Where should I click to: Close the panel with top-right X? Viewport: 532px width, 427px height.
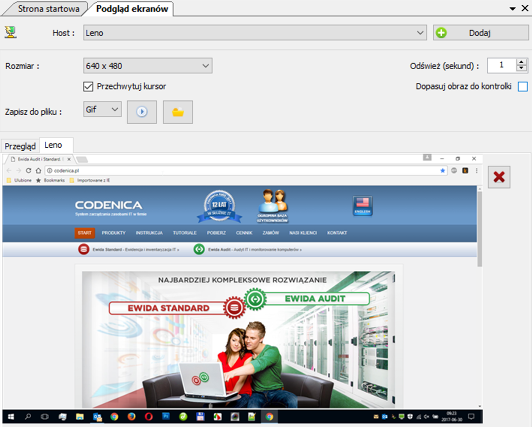click(525, 8)
